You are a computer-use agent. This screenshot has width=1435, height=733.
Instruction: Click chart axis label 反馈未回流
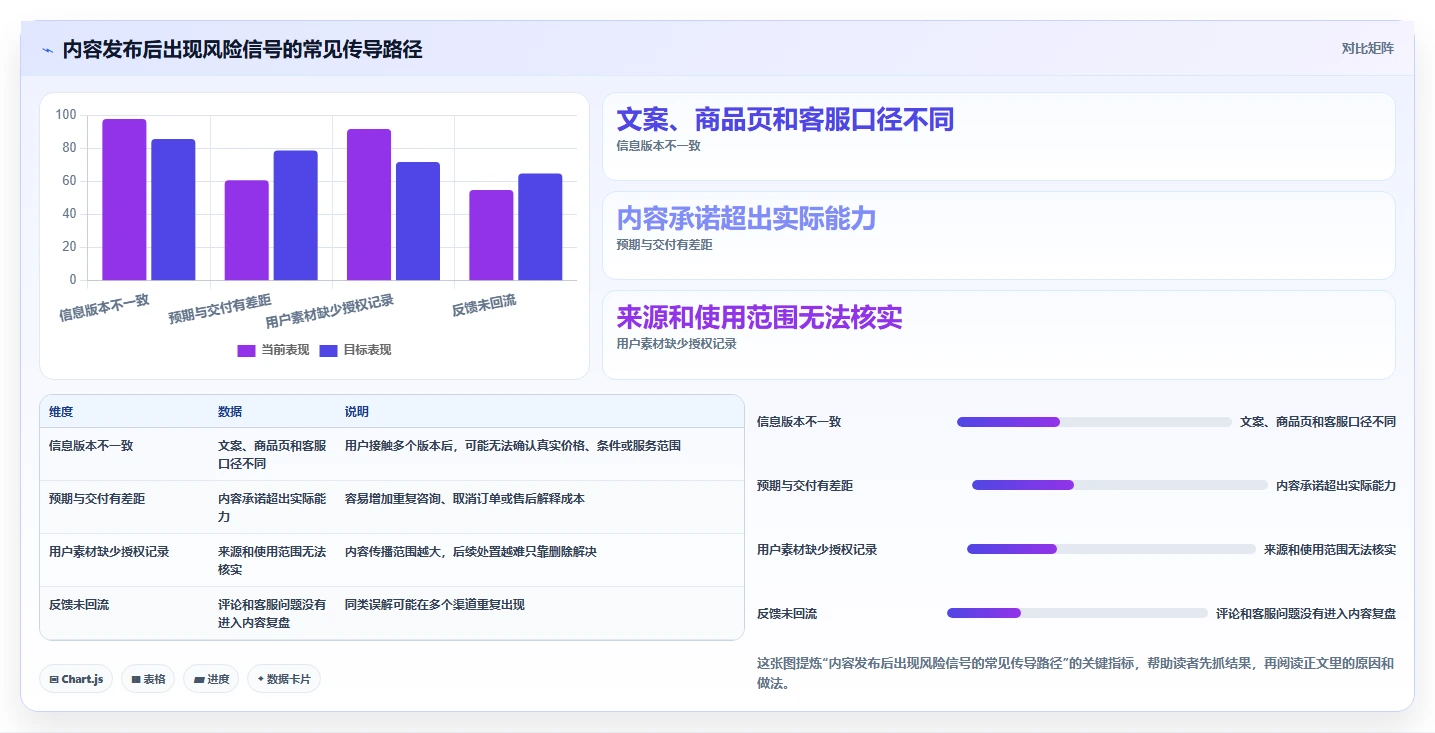[484, 305]
